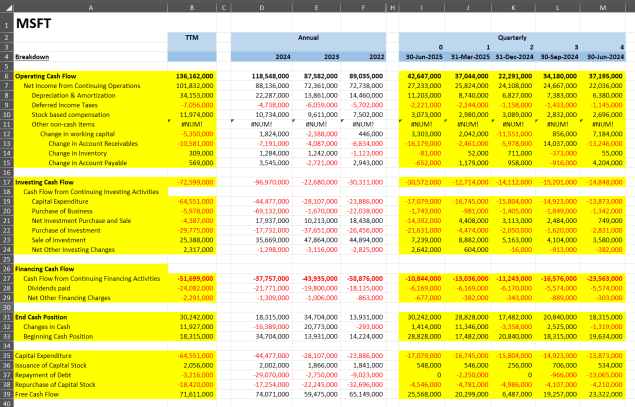Select column K header
Viewport: 635px width, 407px height.
click(513, 7)
